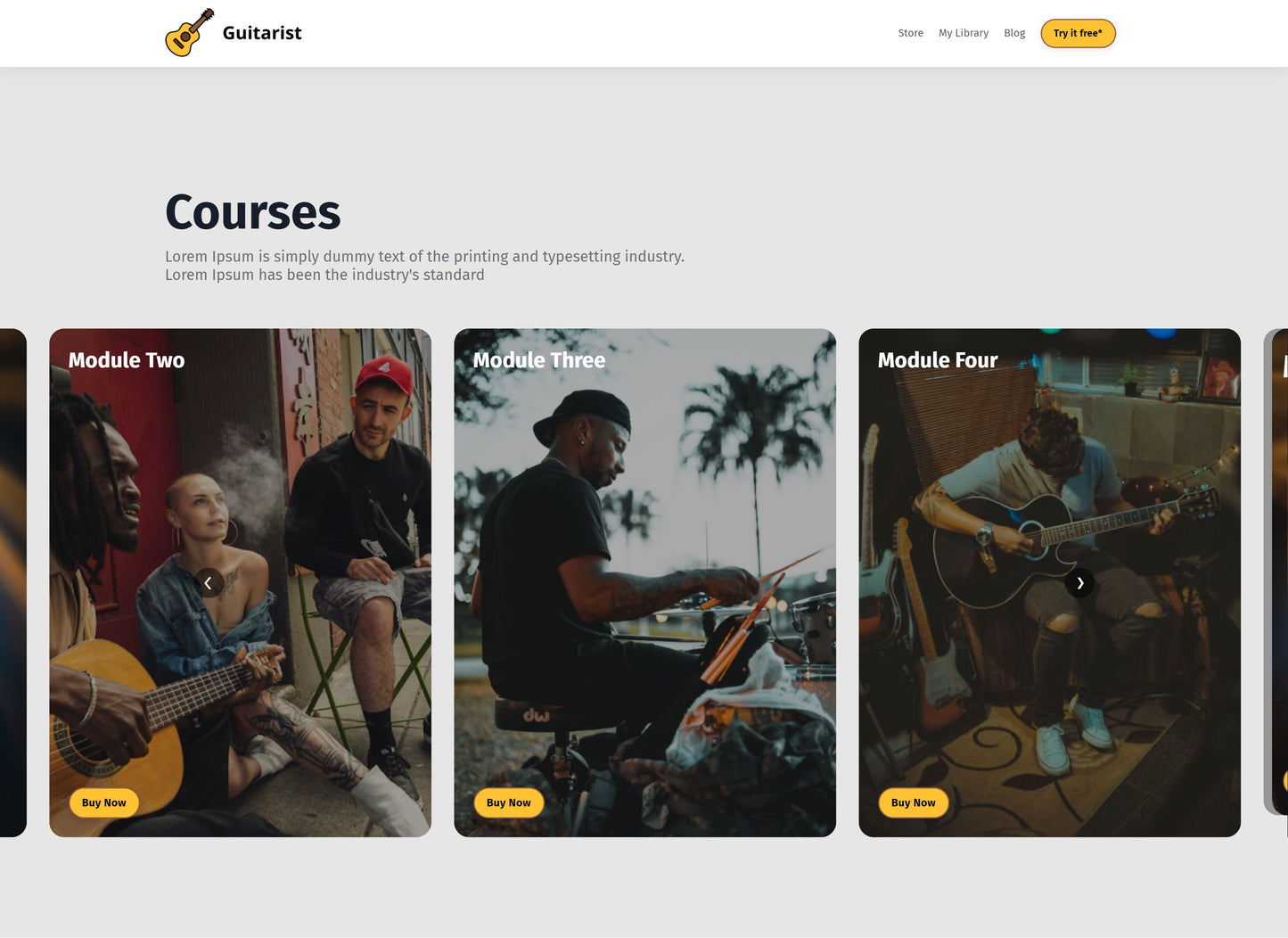The image size is (1288, 938).
Task: Open the Store menu link
Action: tap(910, 33)
